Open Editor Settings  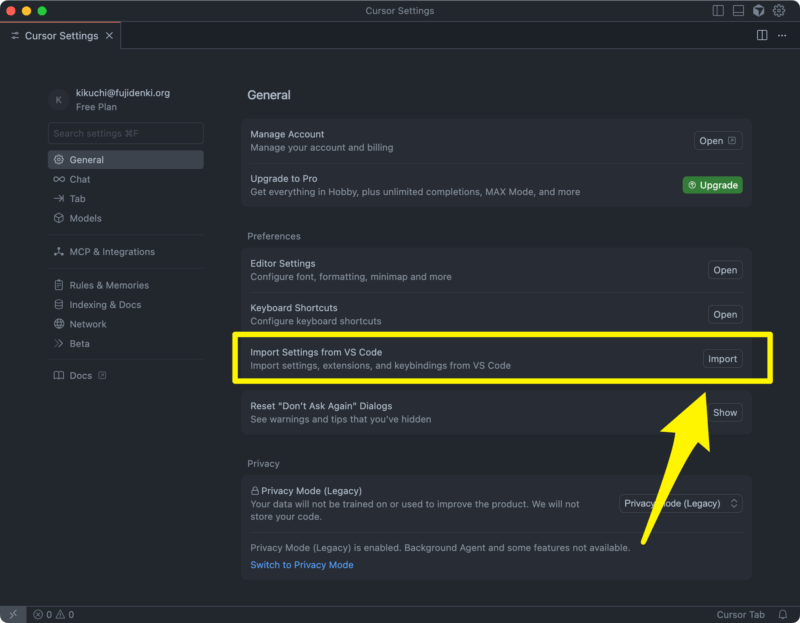(x=725, y=270)
